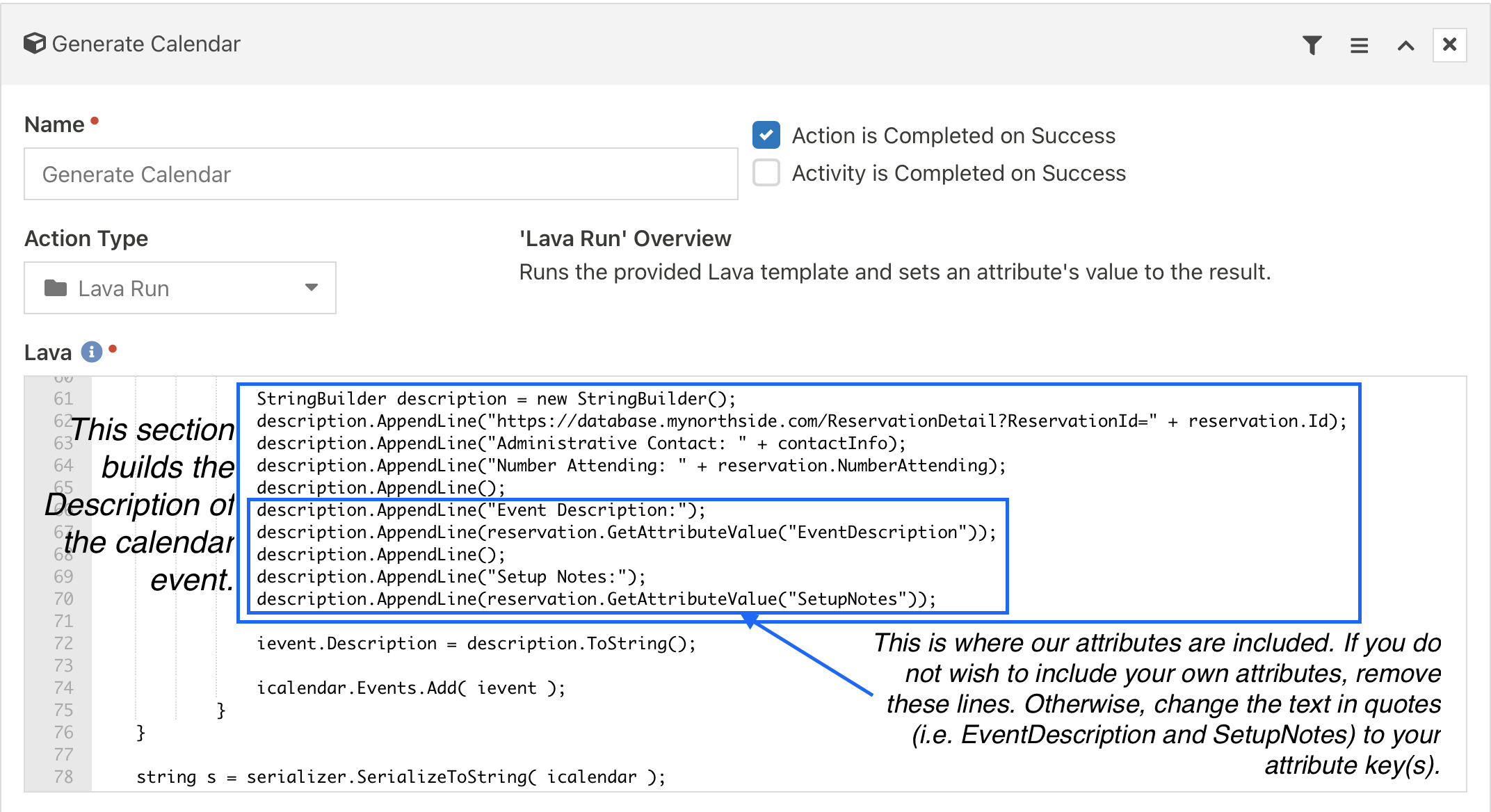Image resolution: width=1491 pixels, height=812 pixels.
Task: Click line 'StringBuilder description = new StringBuilder();'
Action: coord(496,398)
